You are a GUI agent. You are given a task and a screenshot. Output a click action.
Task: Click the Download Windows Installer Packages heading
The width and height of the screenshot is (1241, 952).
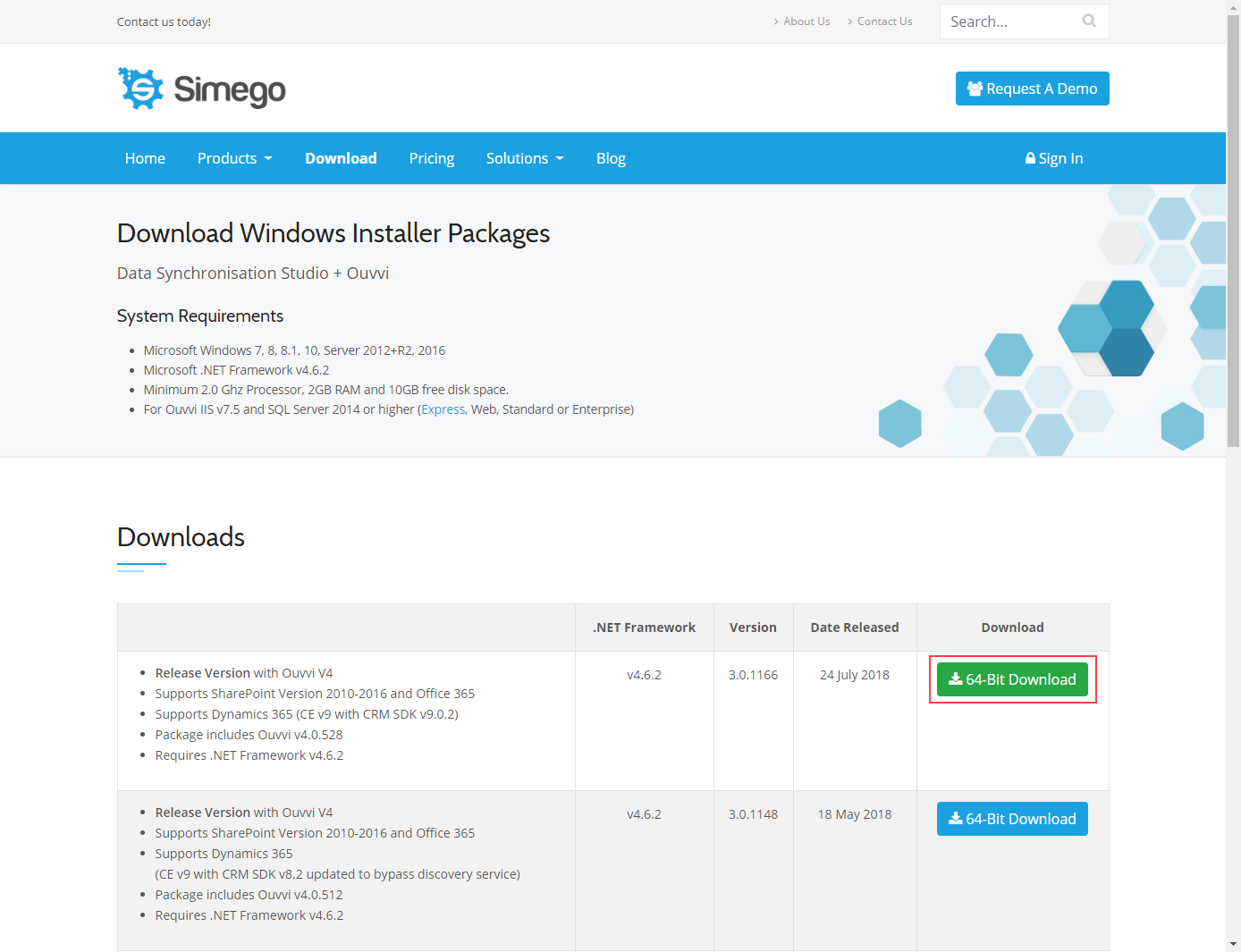coord(333,233)
